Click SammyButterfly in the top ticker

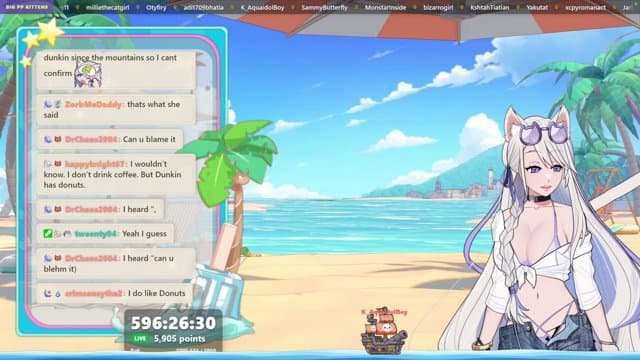(324, 7)
